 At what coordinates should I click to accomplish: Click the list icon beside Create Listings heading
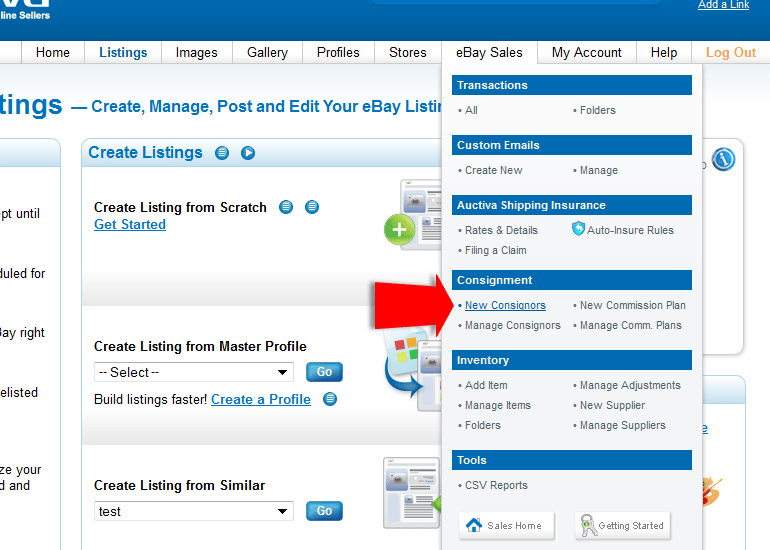[222, 153]
